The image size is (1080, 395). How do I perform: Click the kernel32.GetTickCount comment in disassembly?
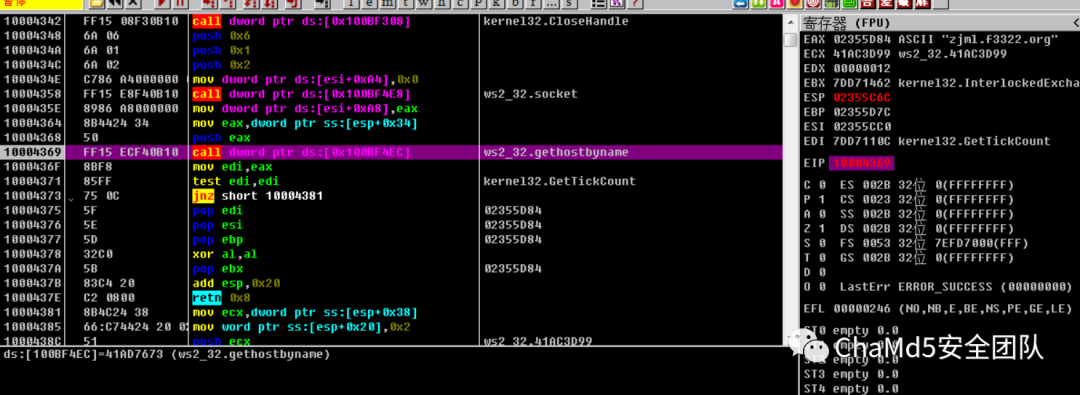click(559, 181)
